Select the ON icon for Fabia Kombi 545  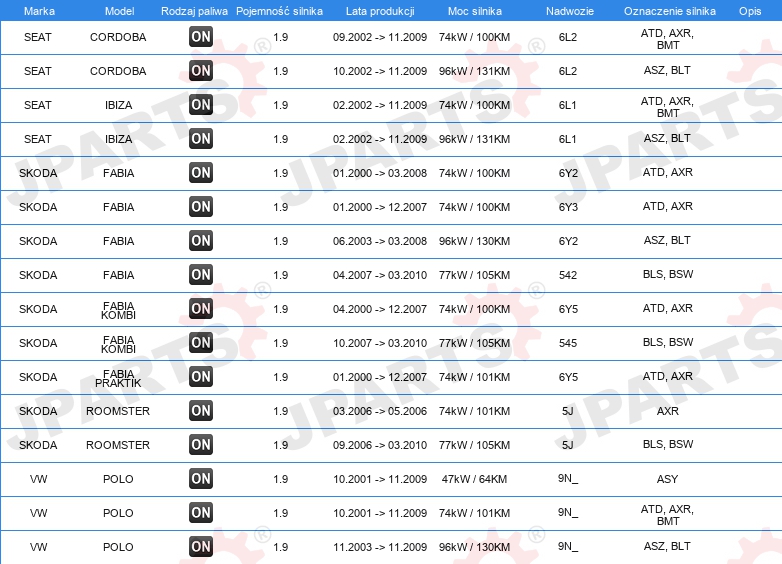201,343
